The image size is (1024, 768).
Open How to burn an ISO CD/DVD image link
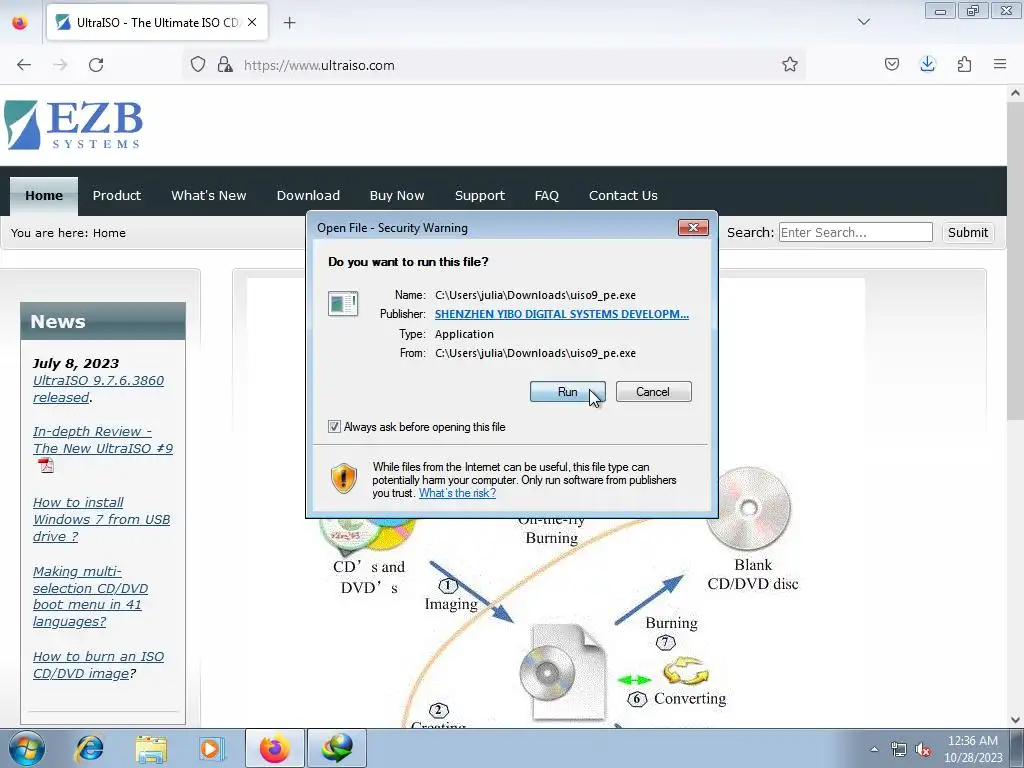[98, 665]
